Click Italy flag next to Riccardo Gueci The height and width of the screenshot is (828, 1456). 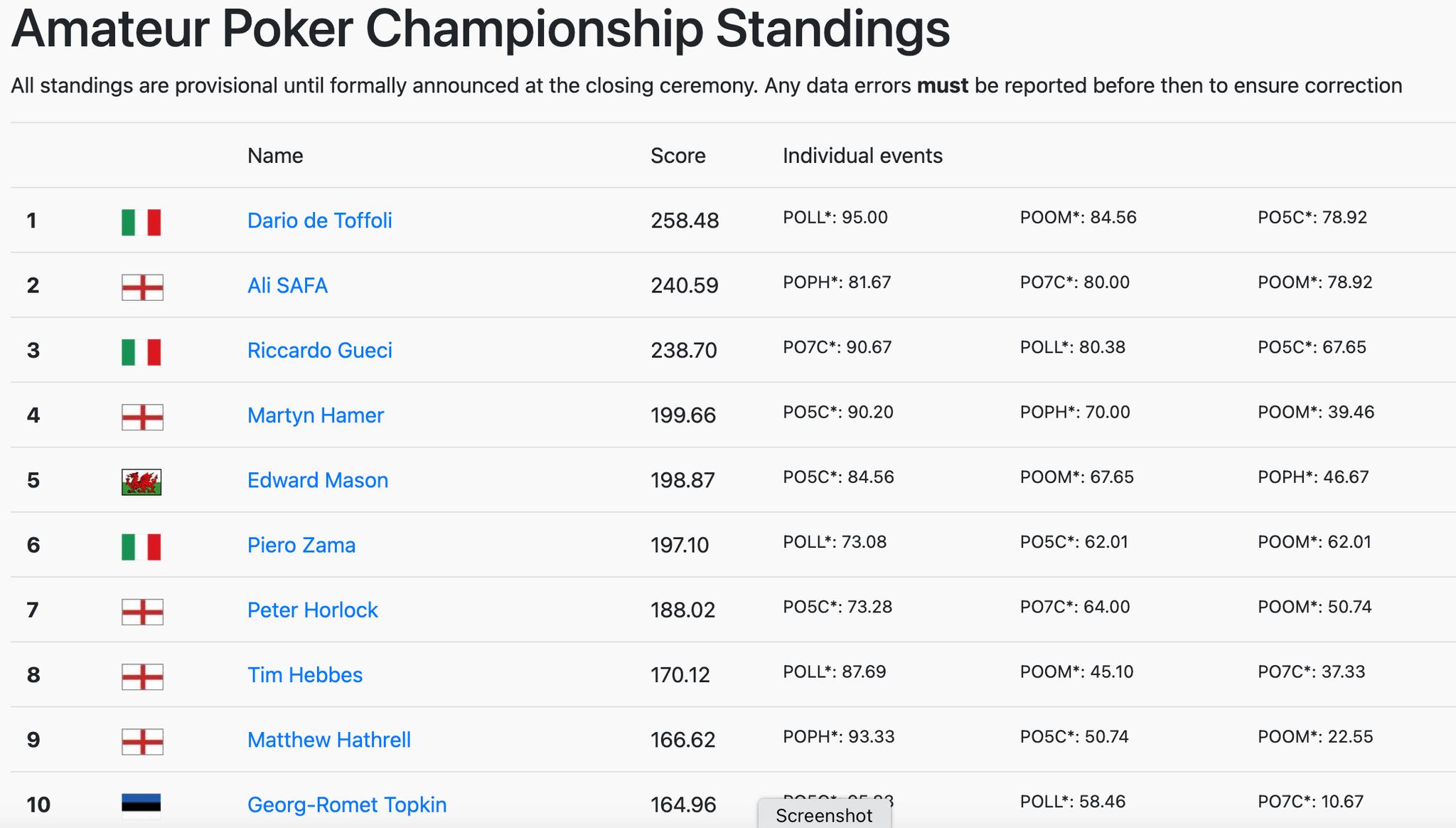click(x=141, y=352)
